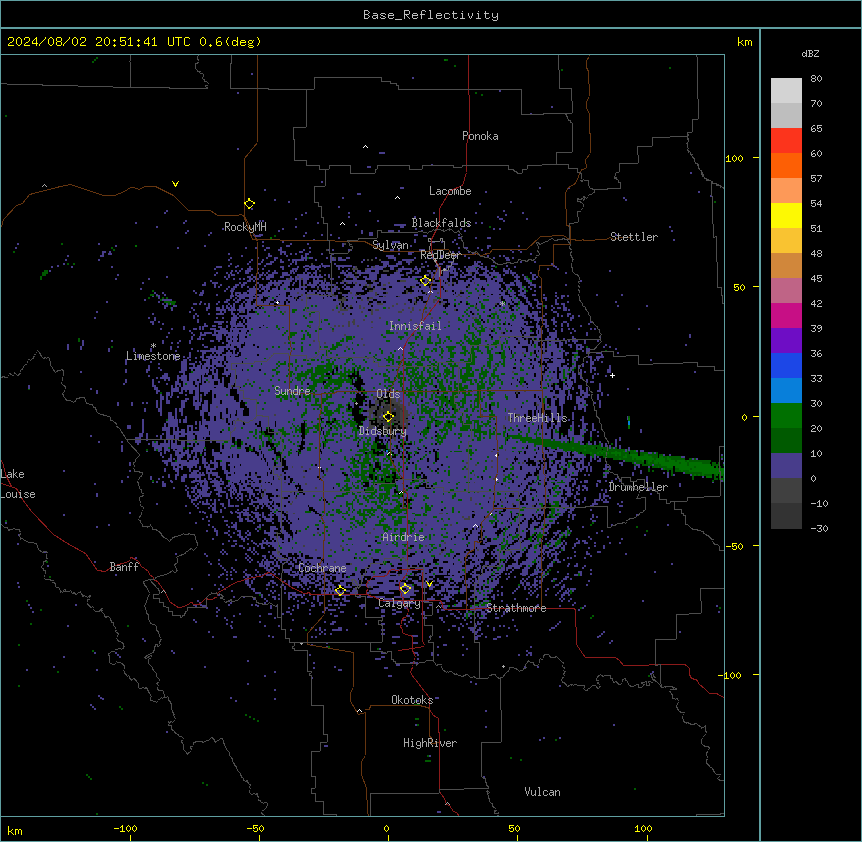Select the Cochrane label
The image size is (862, 842).
[322, 568]
